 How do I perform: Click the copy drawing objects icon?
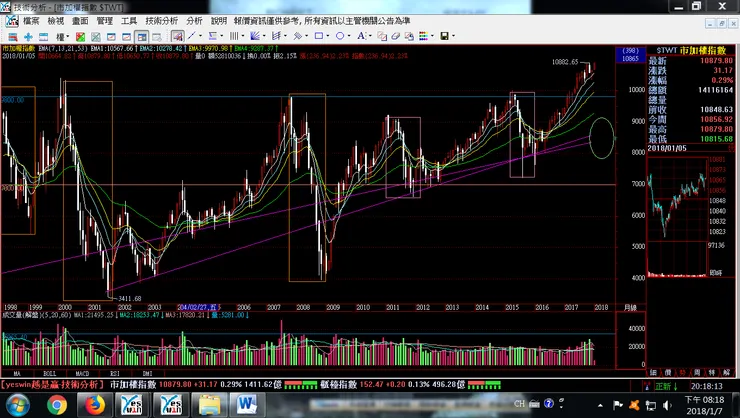pos(382,36)
